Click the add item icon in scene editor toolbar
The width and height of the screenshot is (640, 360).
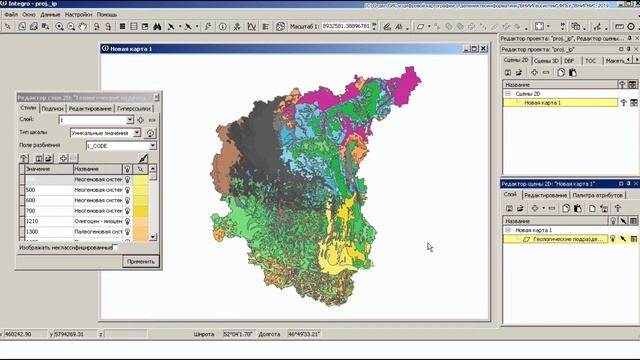pos(535,209)
